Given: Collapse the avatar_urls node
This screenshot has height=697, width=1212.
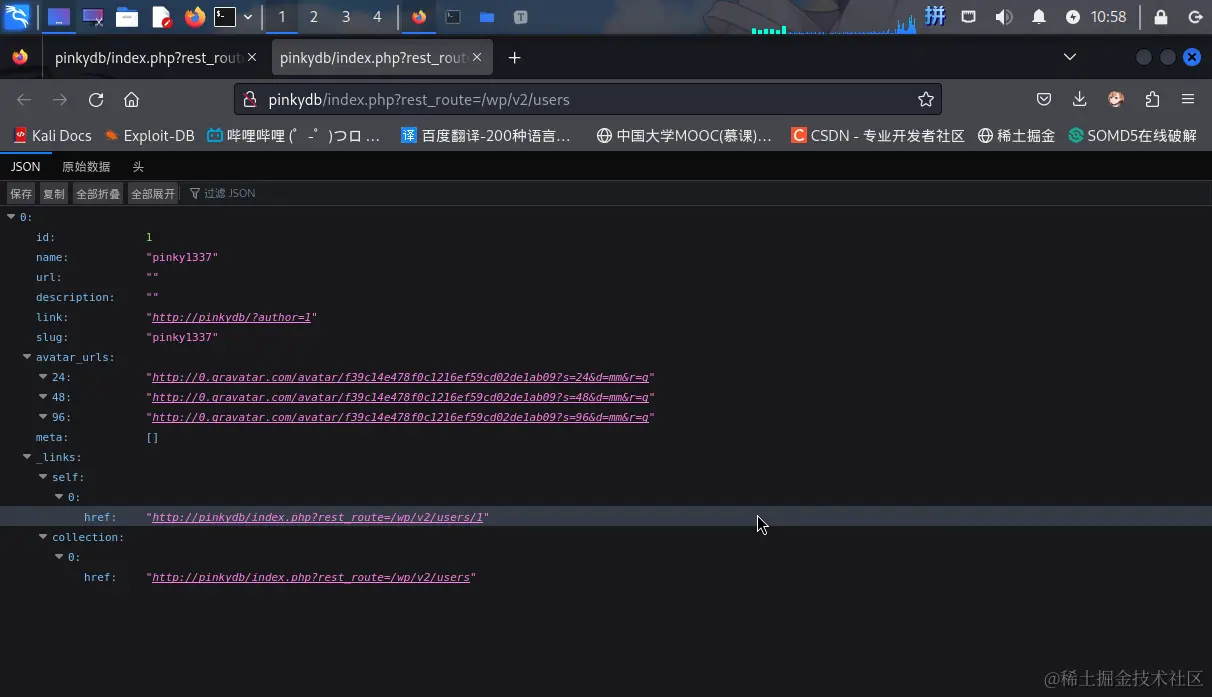Looking at the screenshot, I should (x=27, y=357).
